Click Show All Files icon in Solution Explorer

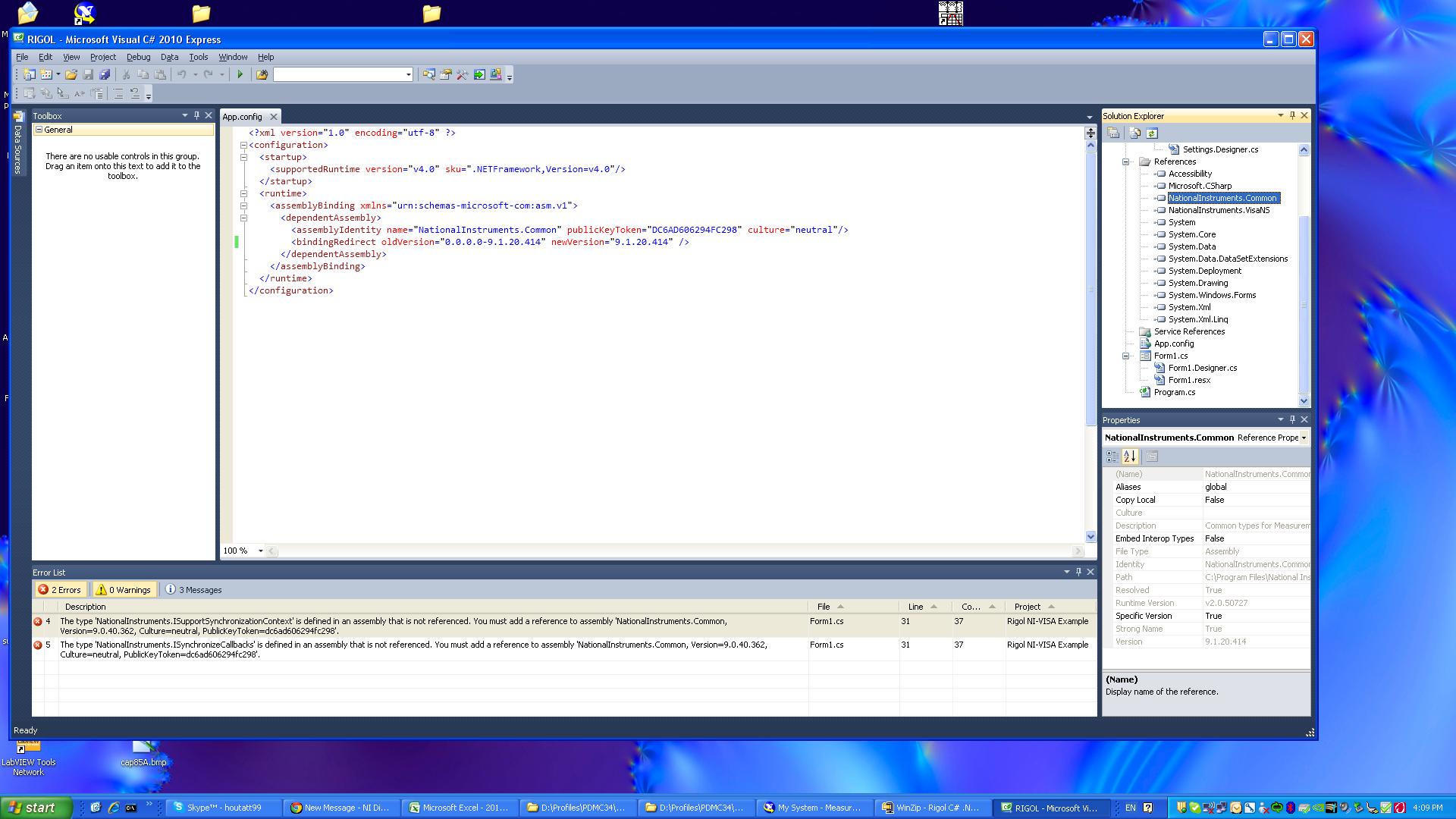click(1135, 133)
